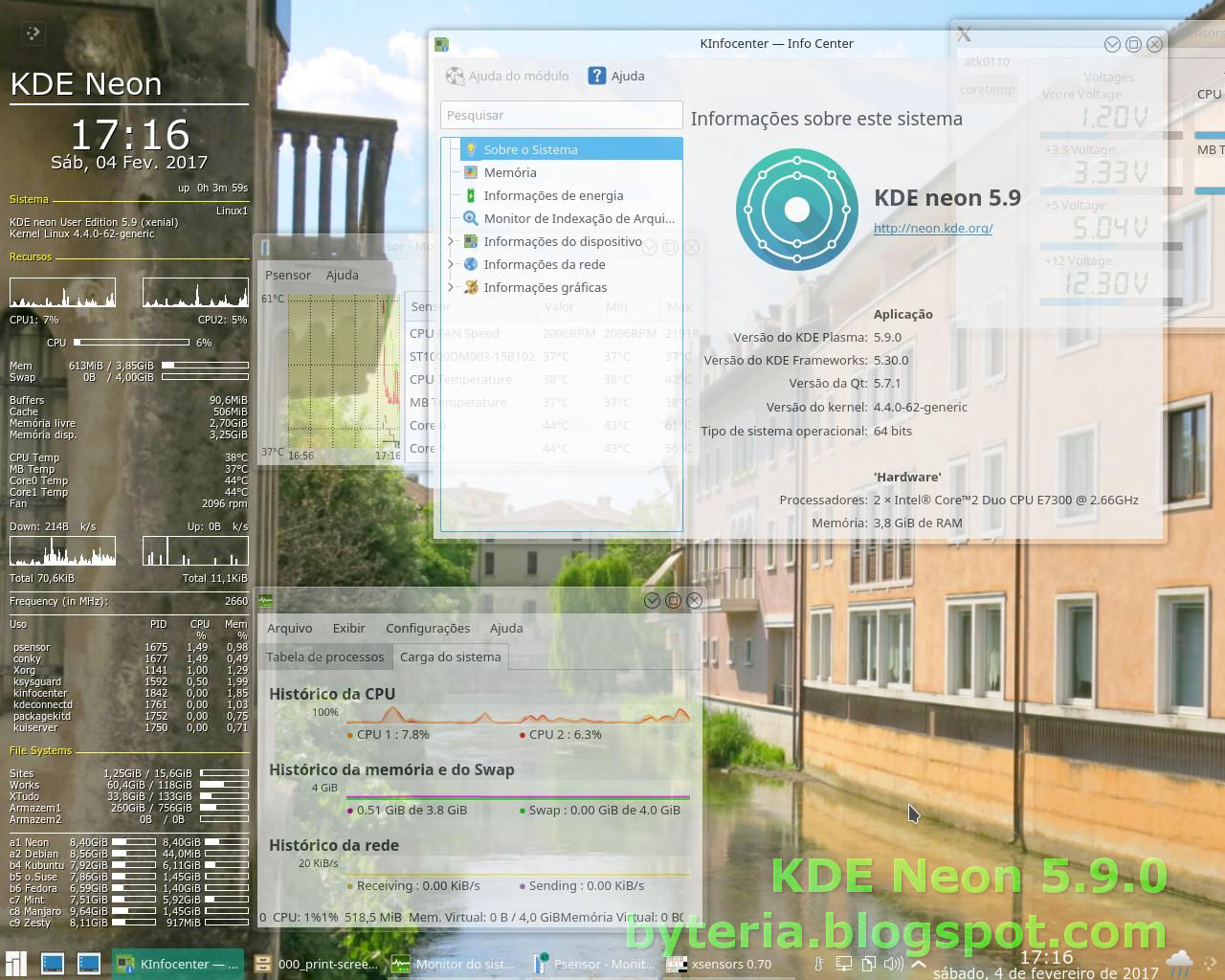Select the Sobre o Sistema lightbulb icon
This screenshot has width=1225, height=980.
click(469, 149)
